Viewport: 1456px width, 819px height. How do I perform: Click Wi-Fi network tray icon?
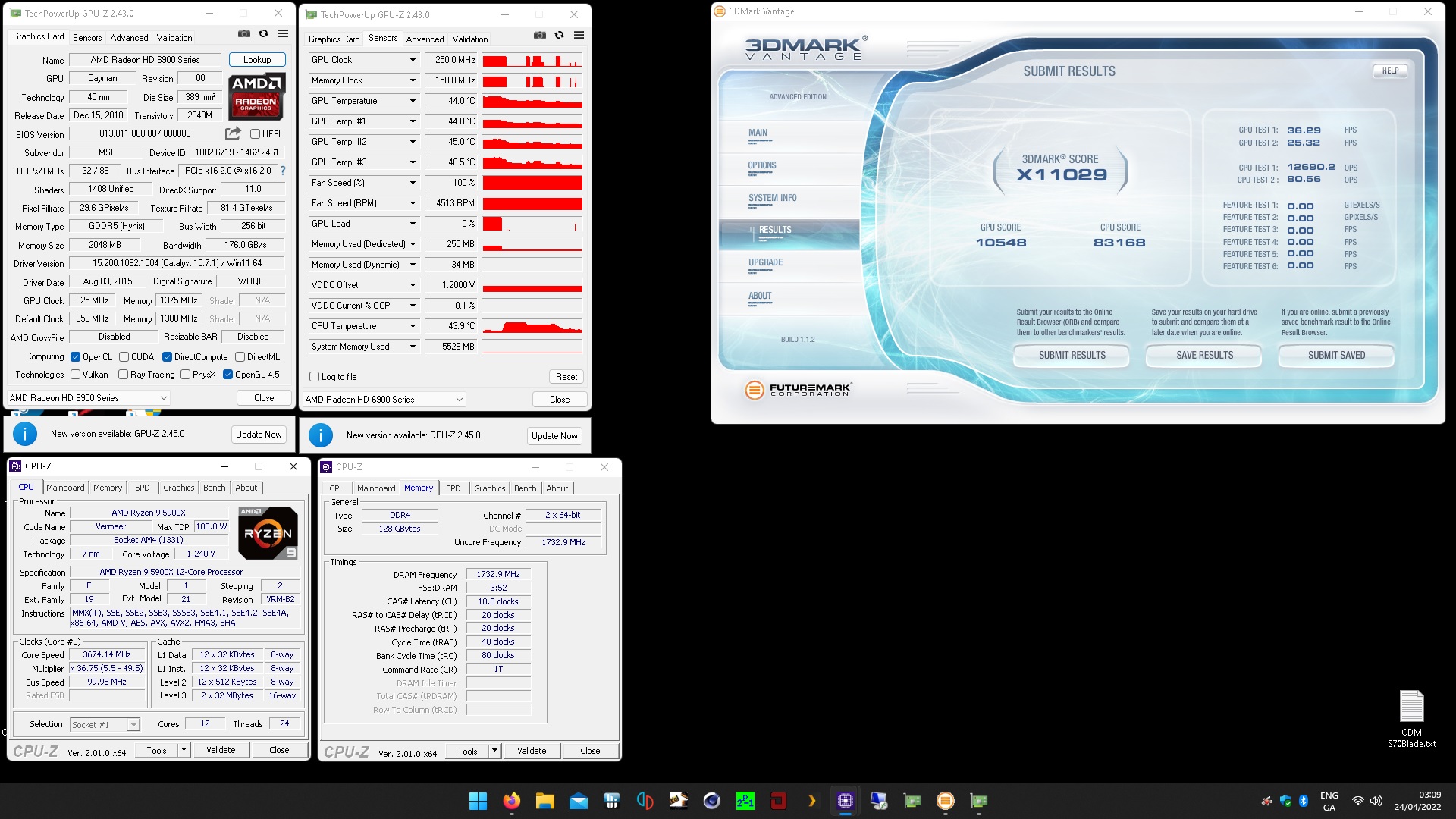coord(1357,801)
